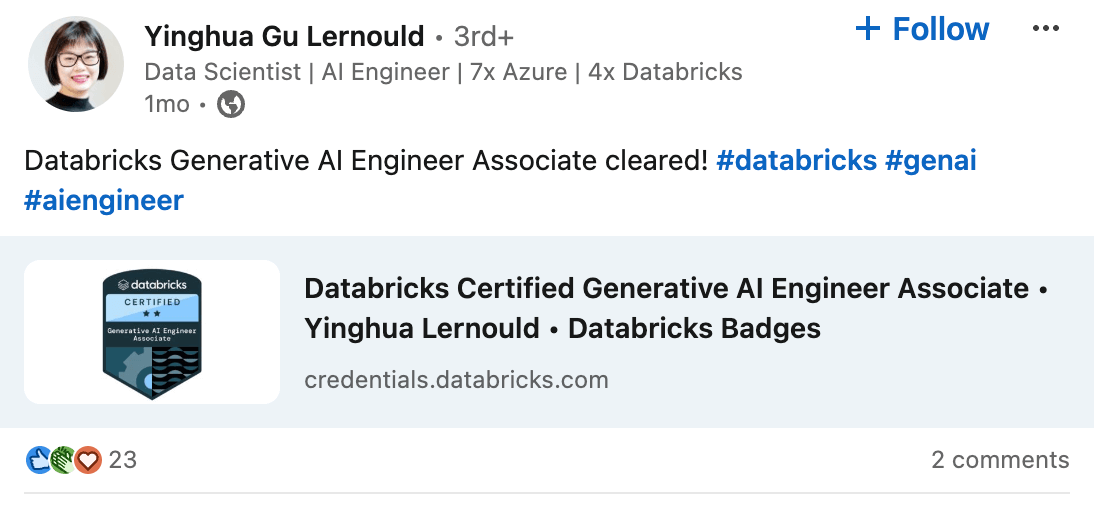Viewport: 1094px width, 508px height.
Task: Open the #genai hashtag
Action: (930, 161)
